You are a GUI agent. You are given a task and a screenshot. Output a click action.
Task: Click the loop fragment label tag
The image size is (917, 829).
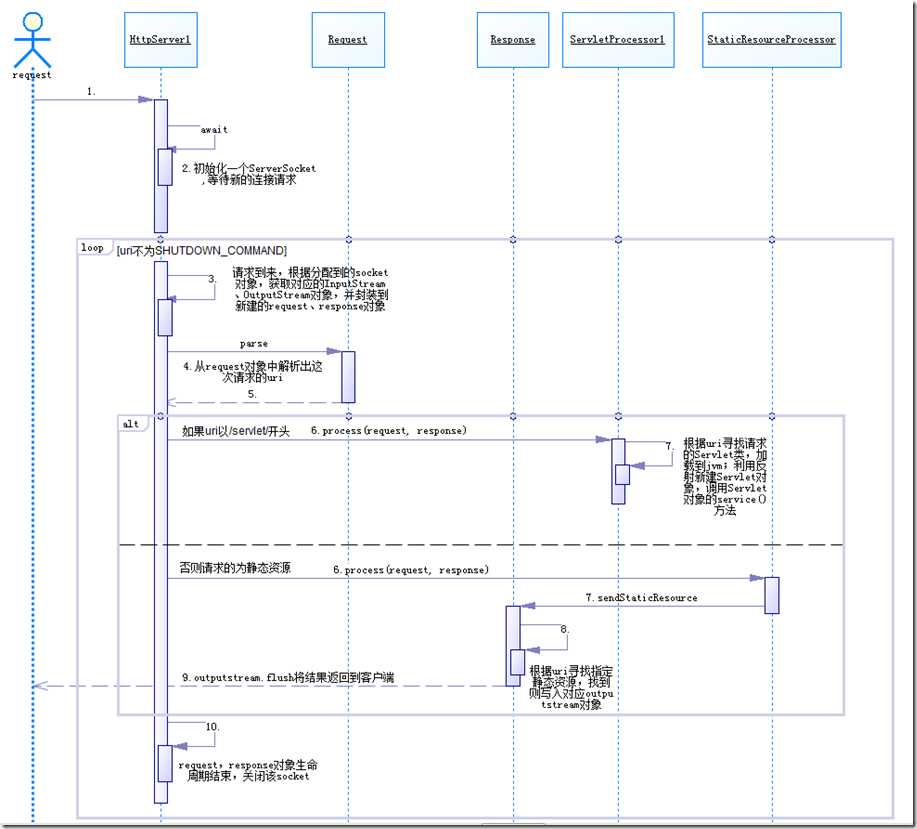coord(93,248)
